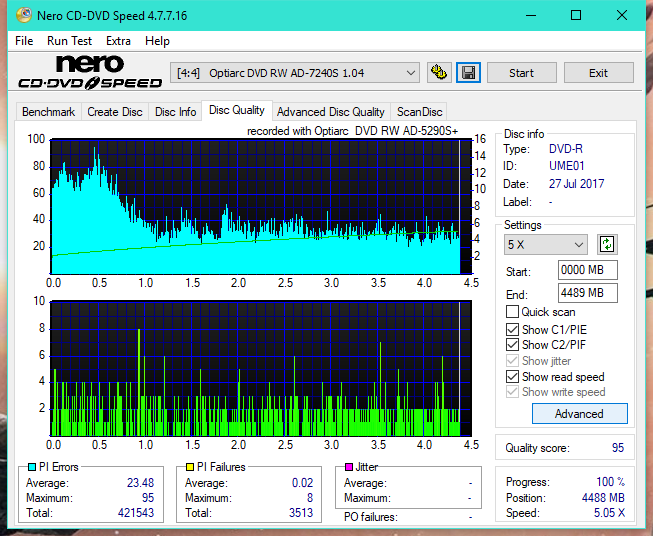Click the Quality score value 95
This screenshot has height=536, width=653.
(x=618, y=448)
